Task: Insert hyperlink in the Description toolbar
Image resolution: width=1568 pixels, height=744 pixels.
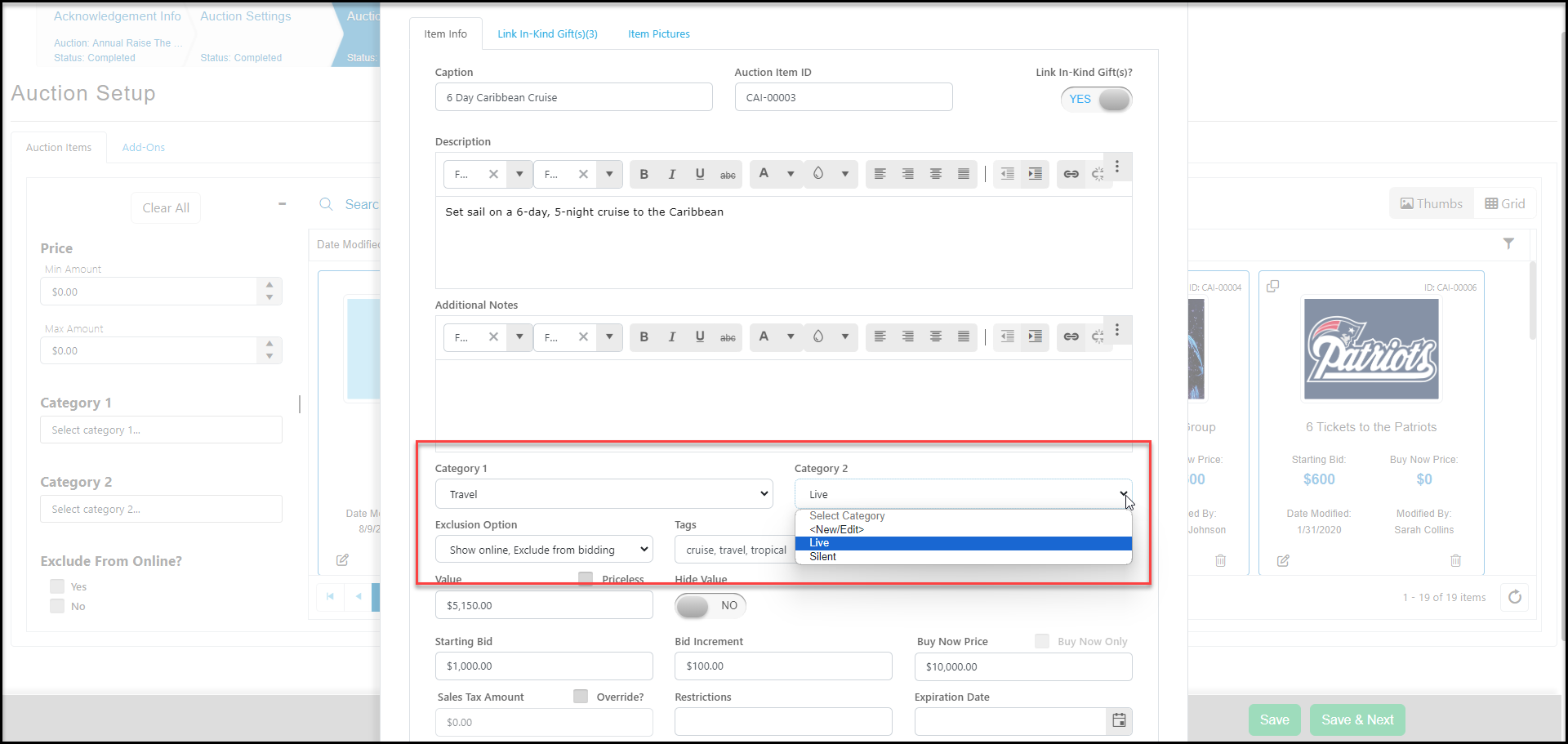Action: (x=1071, y=174)
